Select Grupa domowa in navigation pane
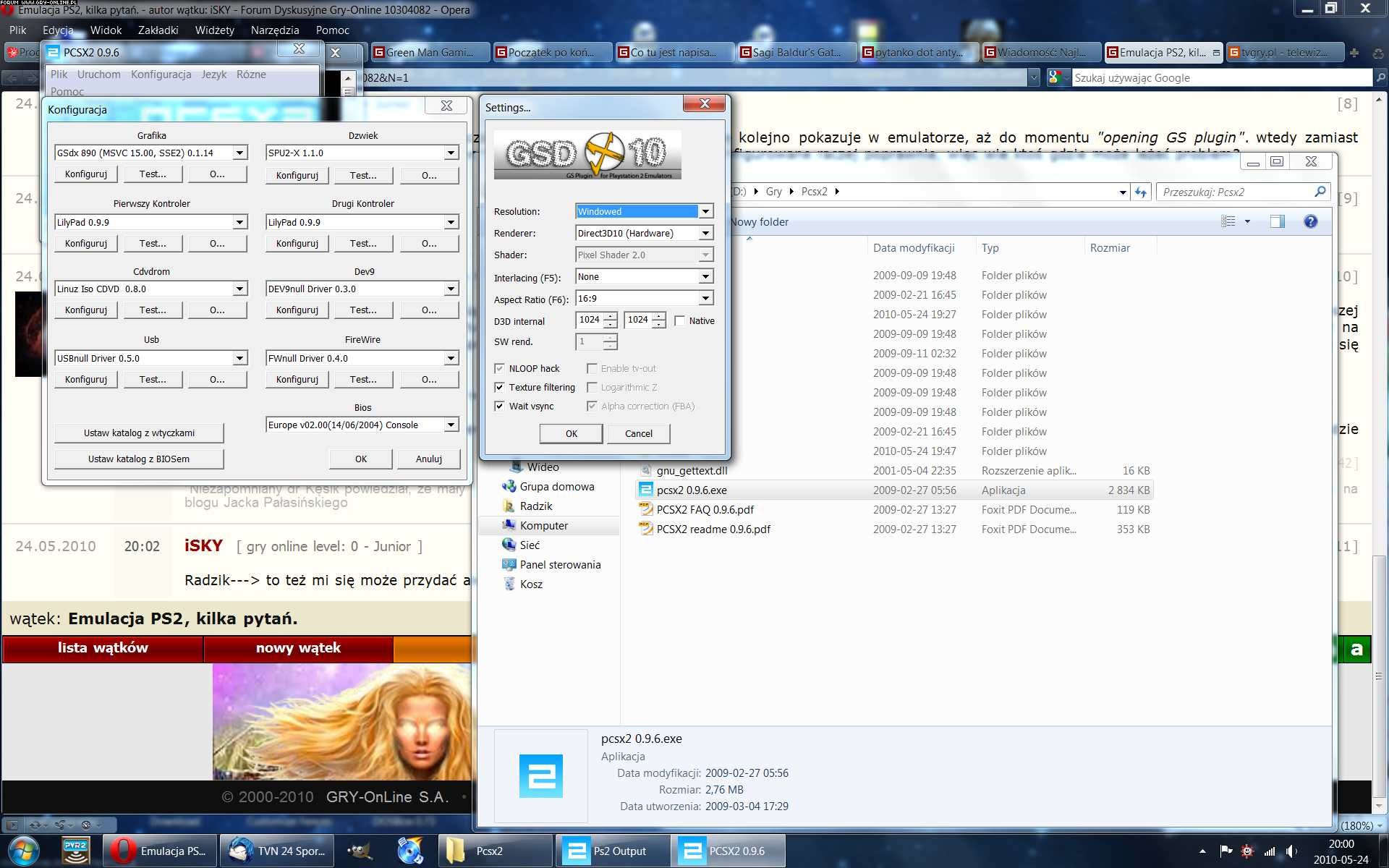This screenshot has height=868, width=1389. pos(556,487)
